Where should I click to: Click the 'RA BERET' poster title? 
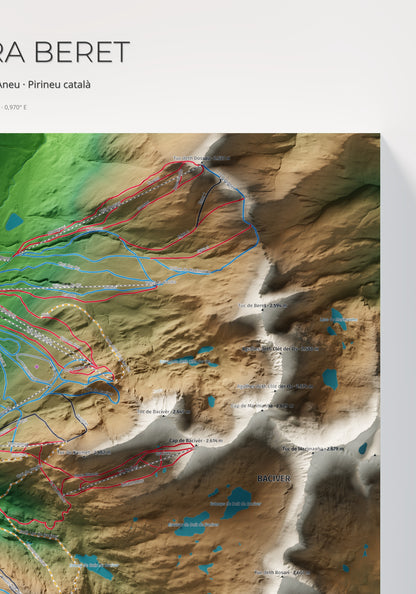pos(65,53)
